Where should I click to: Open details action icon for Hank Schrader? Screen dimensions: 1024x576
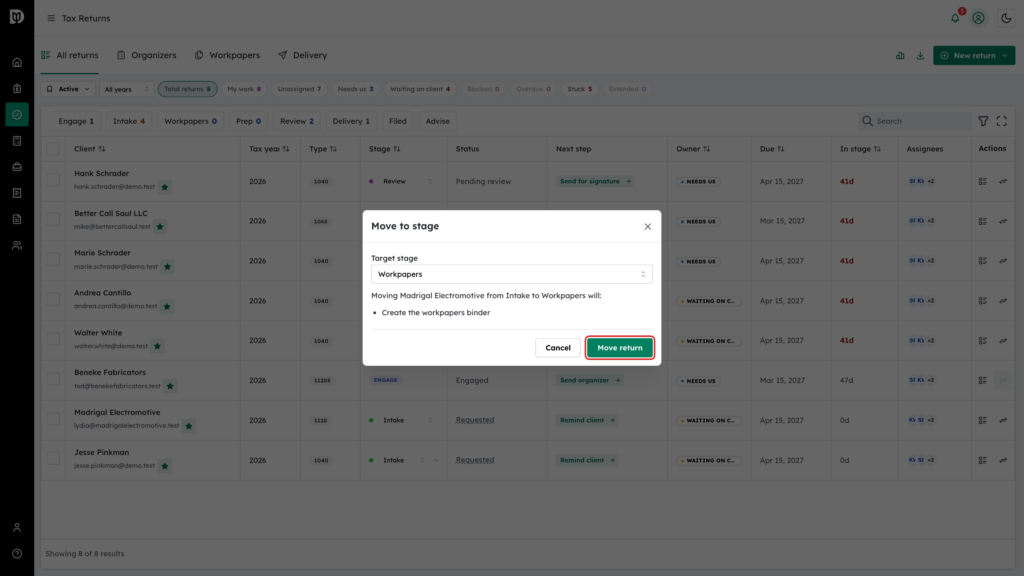[983, 182]
